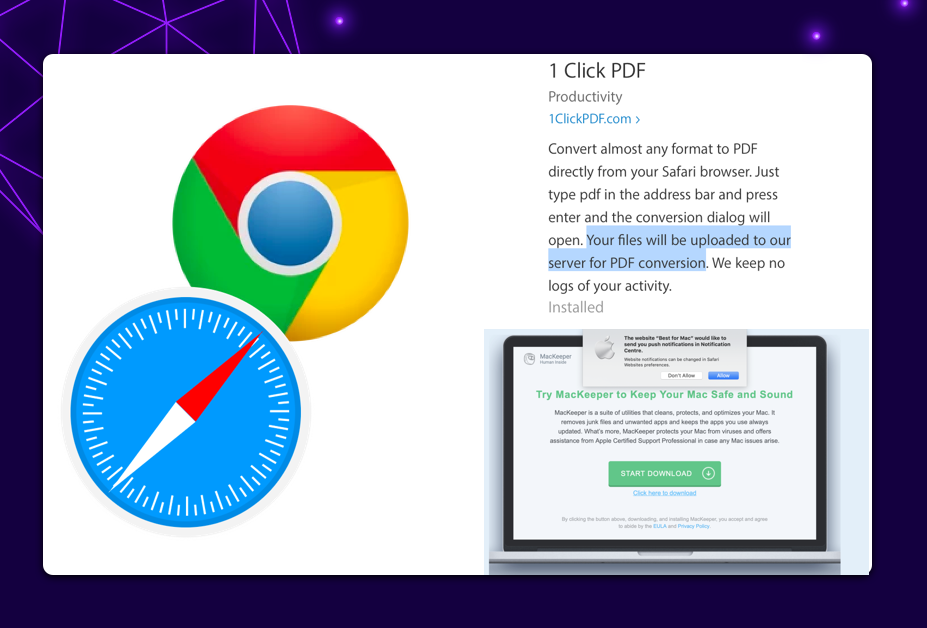Choose Don't Allow in the notification prompt
This screenshot has width=927, height=628.
tap(681, 375)
